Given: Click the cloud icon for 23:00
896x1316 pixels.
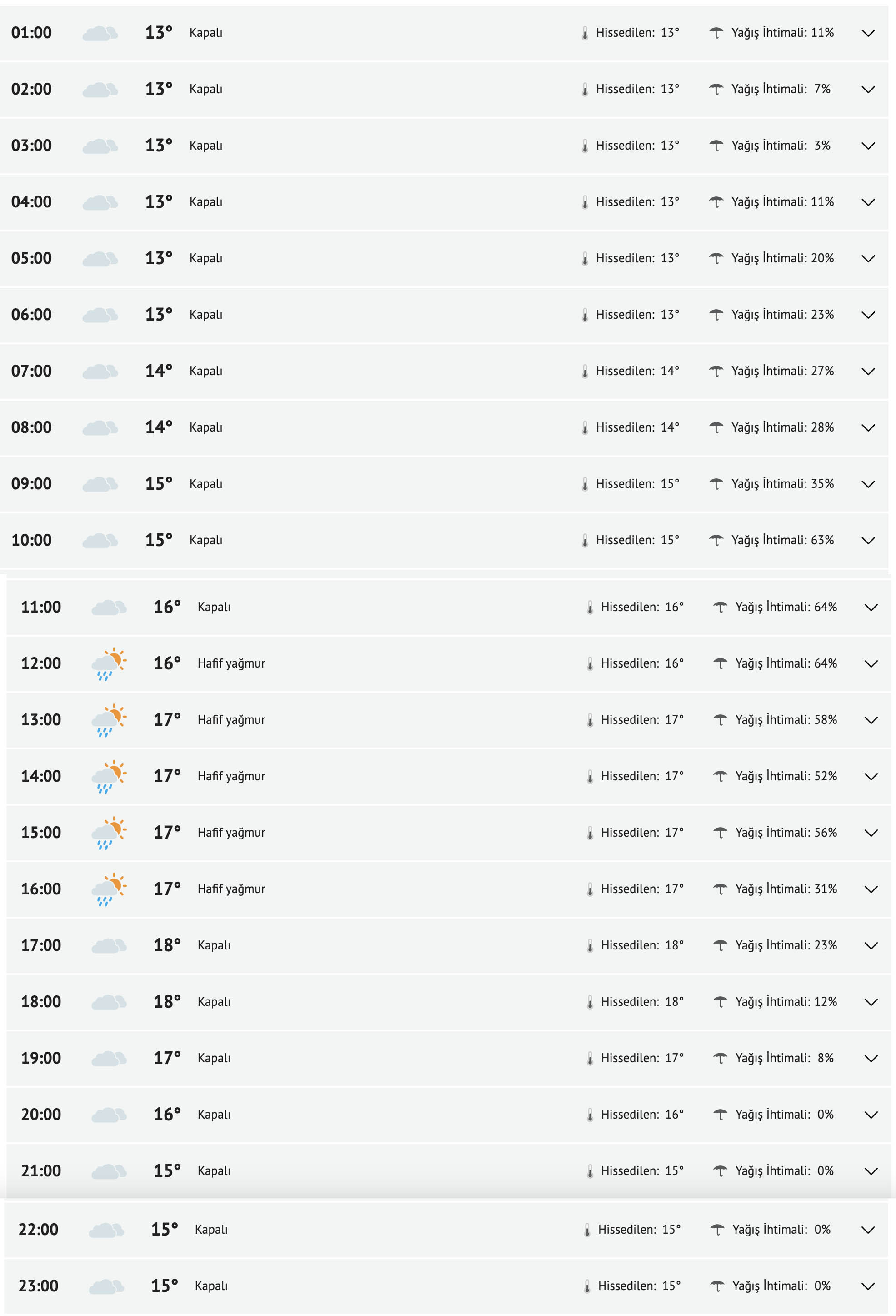Looking at the screenshot, I should pyautogui.click(x=106, y=1286).
